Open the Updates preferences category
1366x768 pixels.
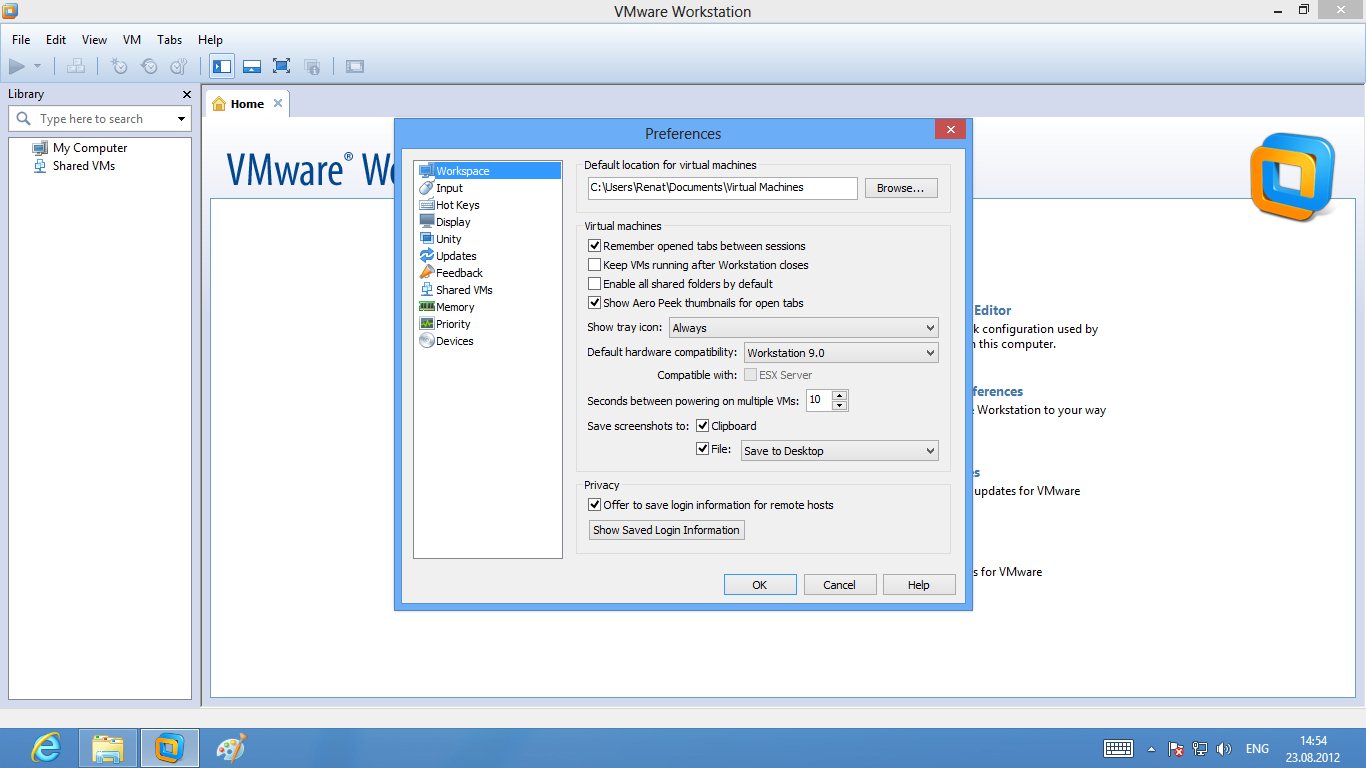click(455, 256)
